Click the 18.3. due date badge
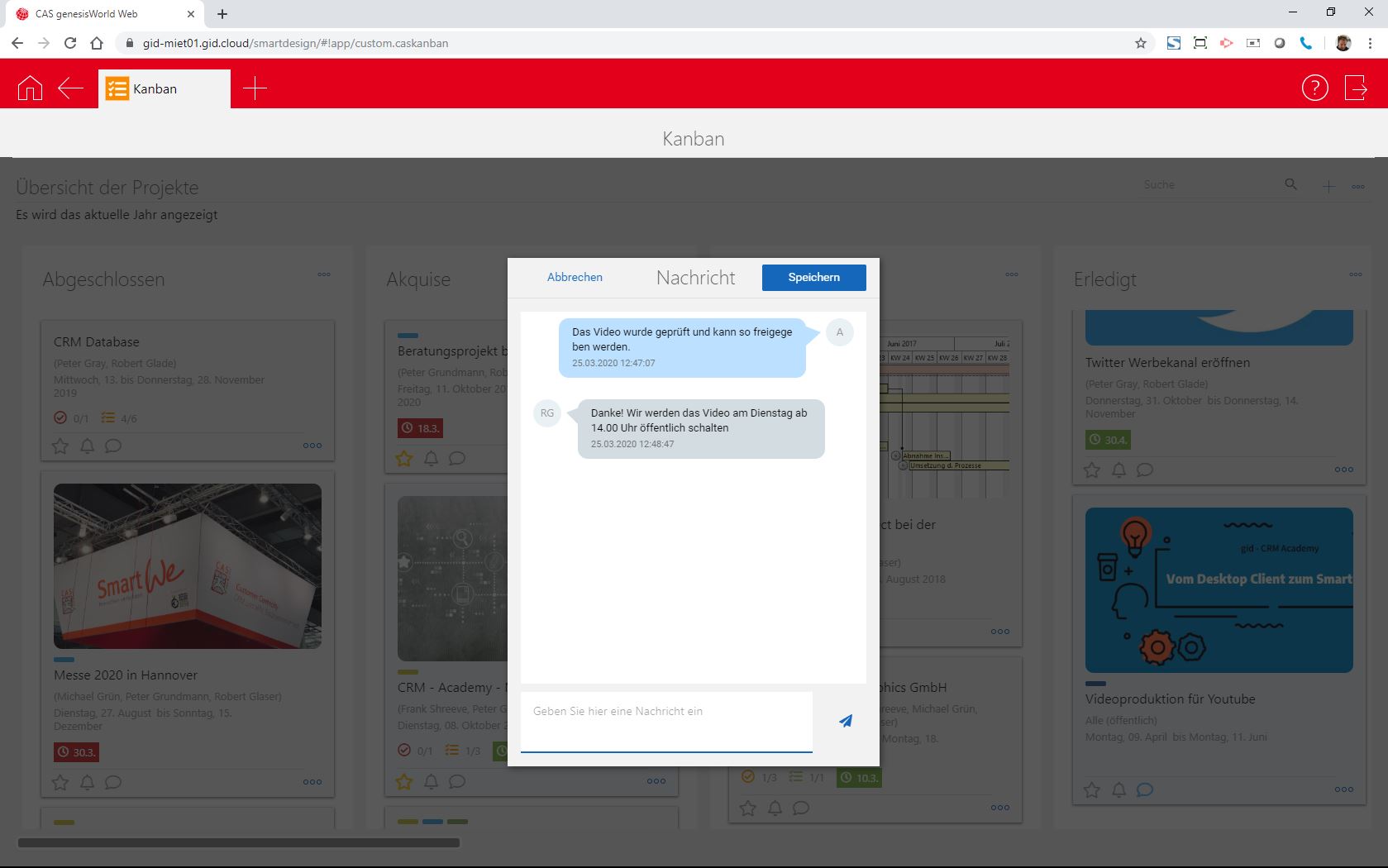The height and width of the screenshot is (868, 1388). tap(420, 428)
